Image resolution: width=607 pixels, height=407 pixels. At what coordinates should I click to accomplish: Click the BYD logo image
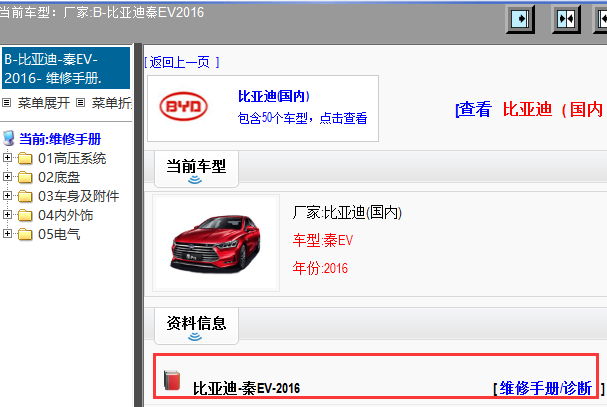[x=183, y=106]
